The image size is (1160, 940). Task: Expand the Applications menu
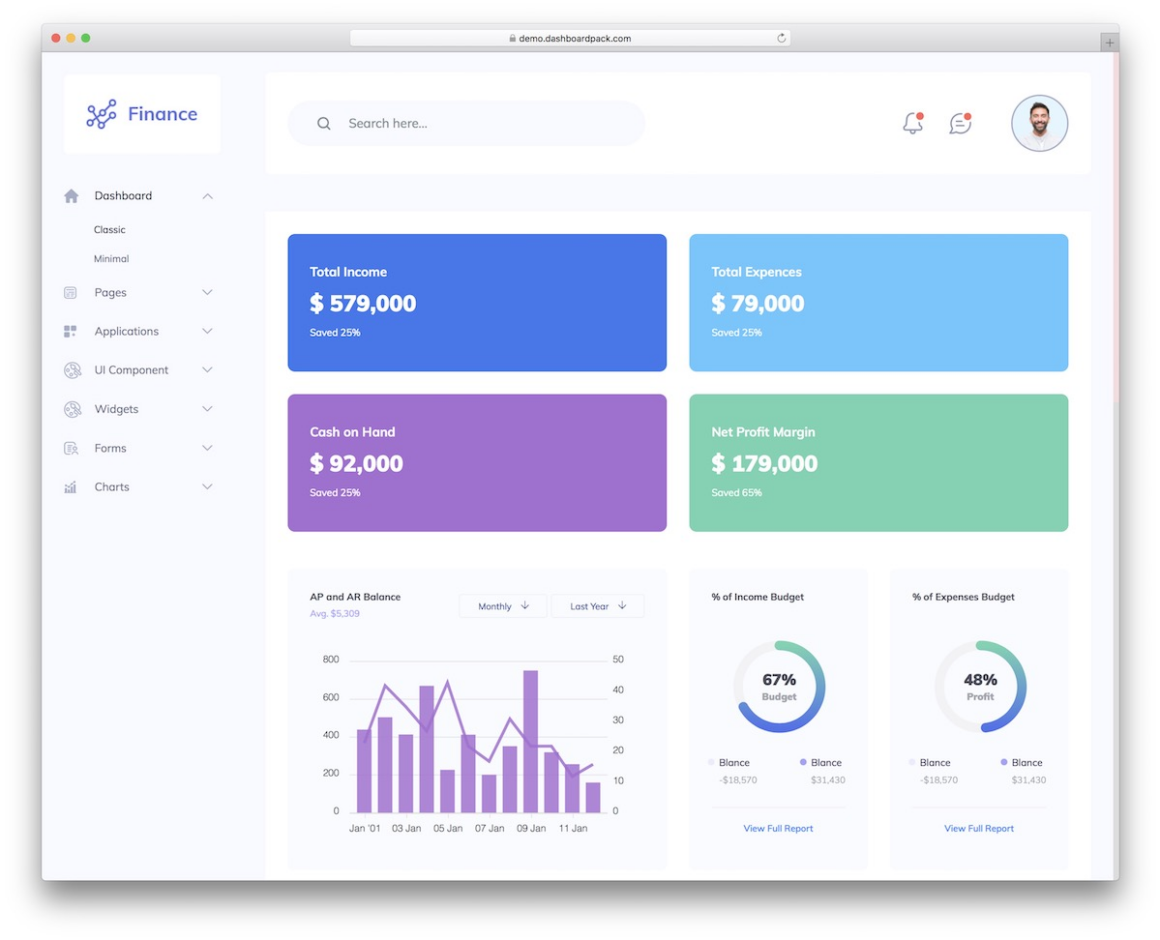pyautogui.click(x=126, y=331)
